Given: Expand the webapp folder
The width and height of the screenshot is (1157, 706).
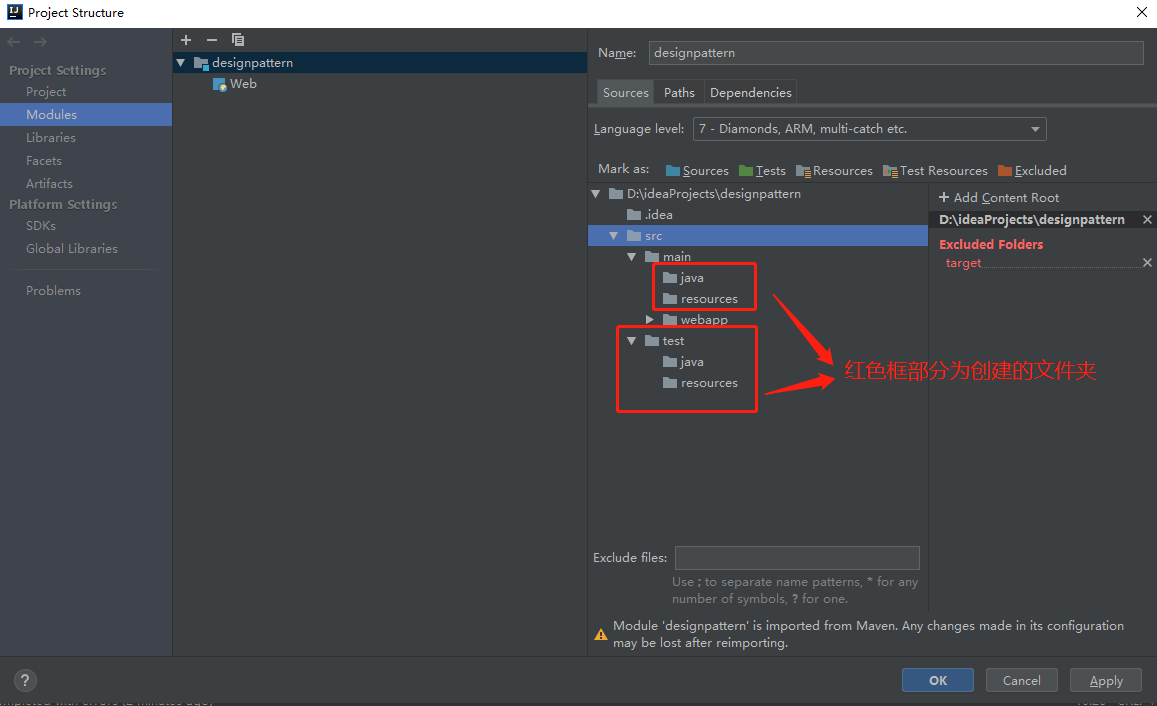Looking at the screenshot, I should pos(649,319).
